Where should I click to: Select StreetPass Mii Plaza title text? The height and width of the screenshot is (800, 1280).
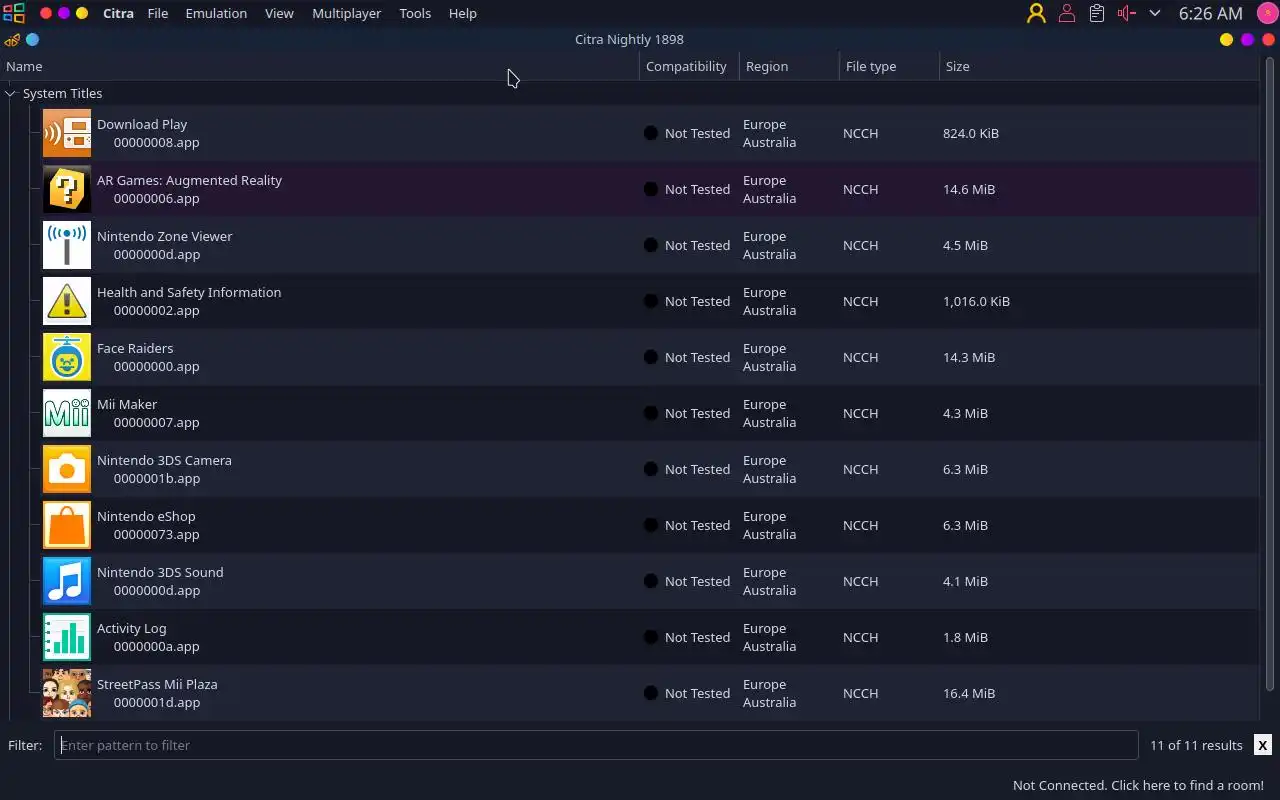[157, 684]
